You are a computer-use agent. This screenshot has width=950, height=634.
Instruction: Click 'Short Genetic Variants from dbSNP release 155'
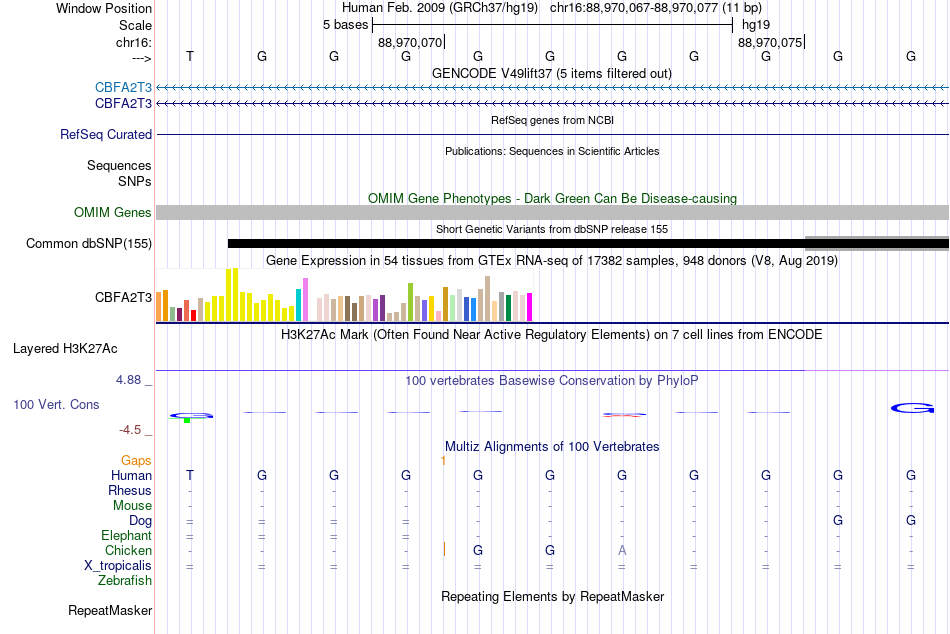pyautogui.click(x=552, y=229)
